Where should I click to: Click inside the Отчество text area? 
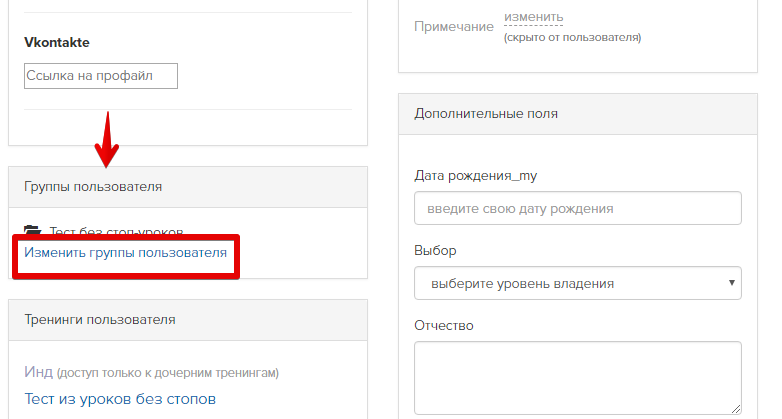click(x=578, y=378)
